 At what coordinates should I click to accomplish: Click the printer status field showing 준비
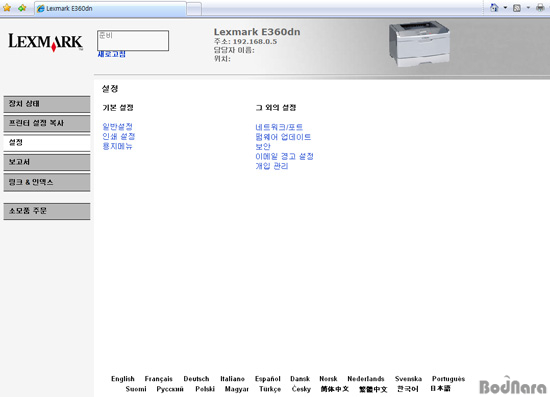133,40
